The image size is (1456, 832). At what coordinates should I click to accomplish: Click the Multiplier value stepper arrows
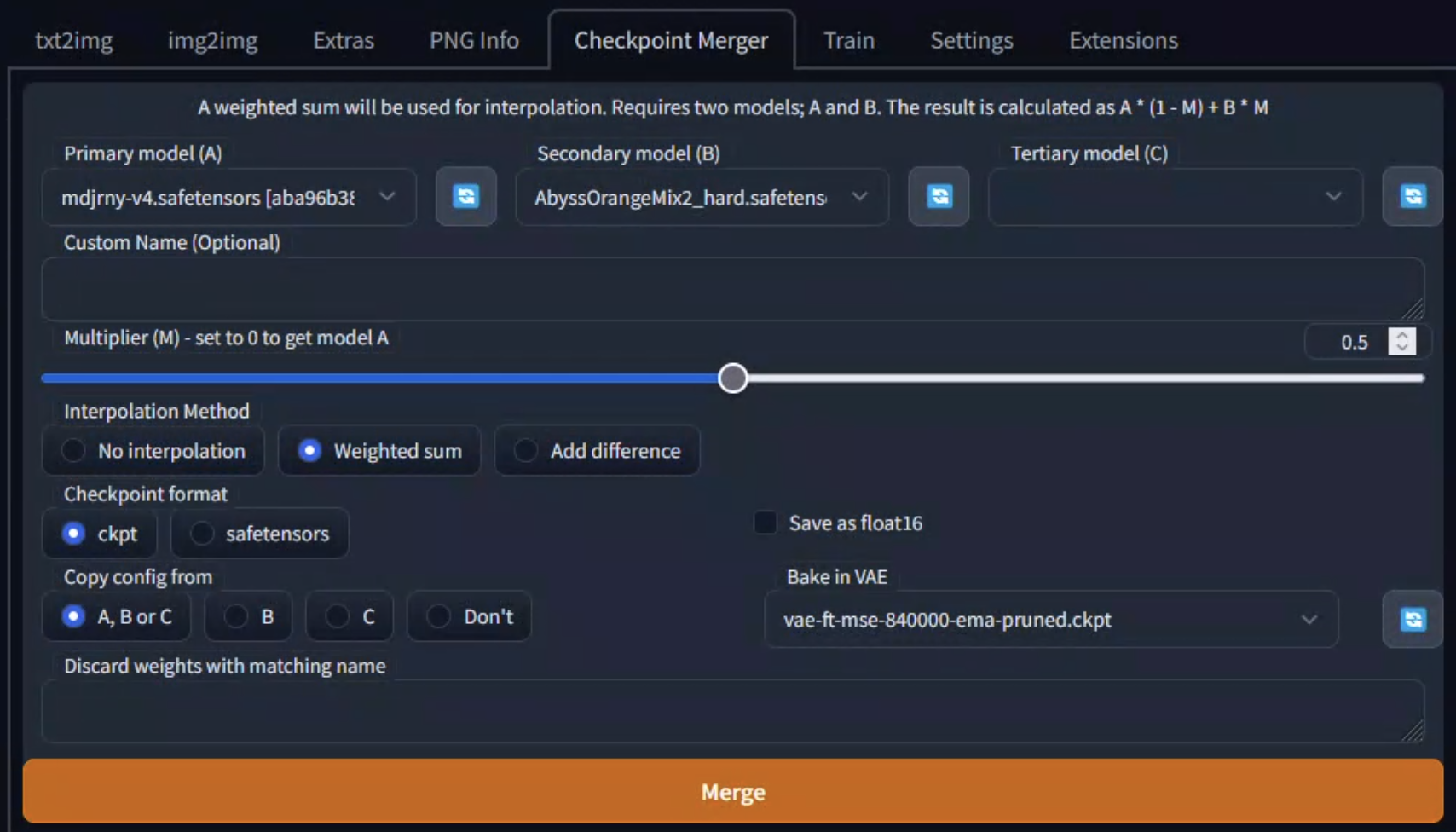[x=1401, y=342]
